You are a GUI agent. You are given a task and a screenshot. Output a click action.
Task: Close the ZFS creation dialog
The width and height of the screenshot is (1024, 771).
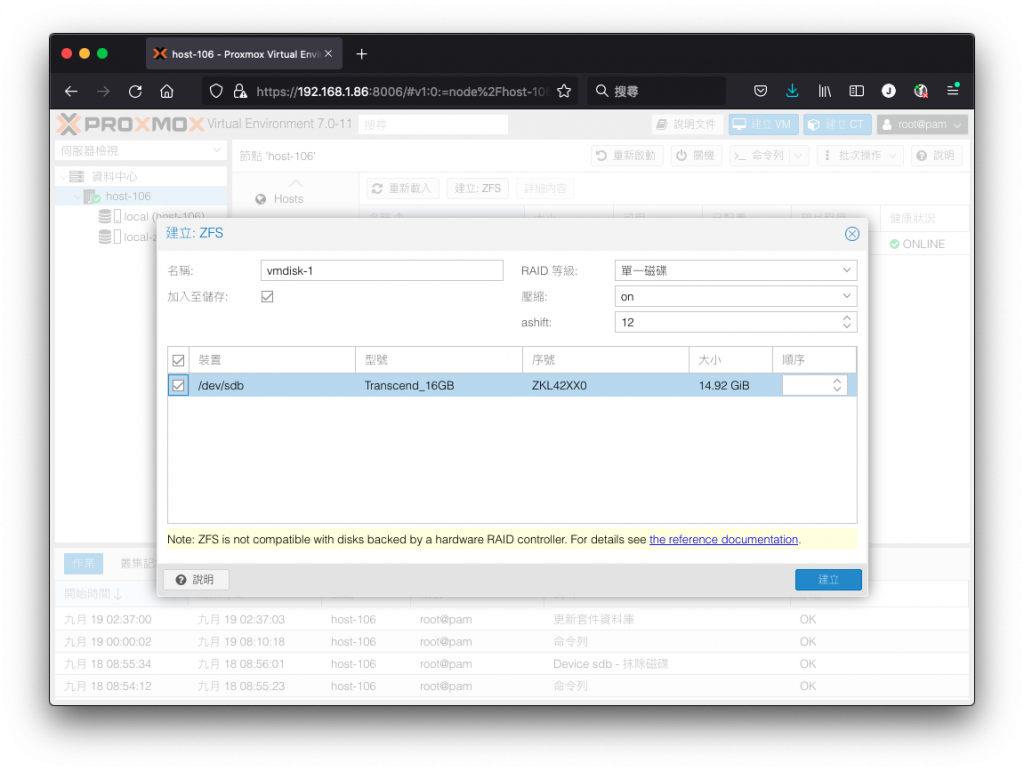pyautogui.click(x=852, y=234)
